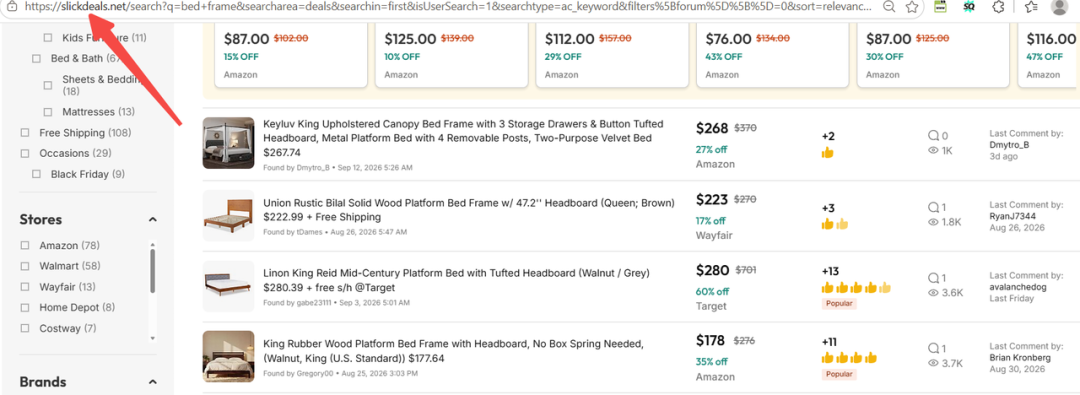This screenshot has width=1080, height=395.
Task: Open the $87.00 30% OFF Amazon card
Action: click(x=933, y=55)
